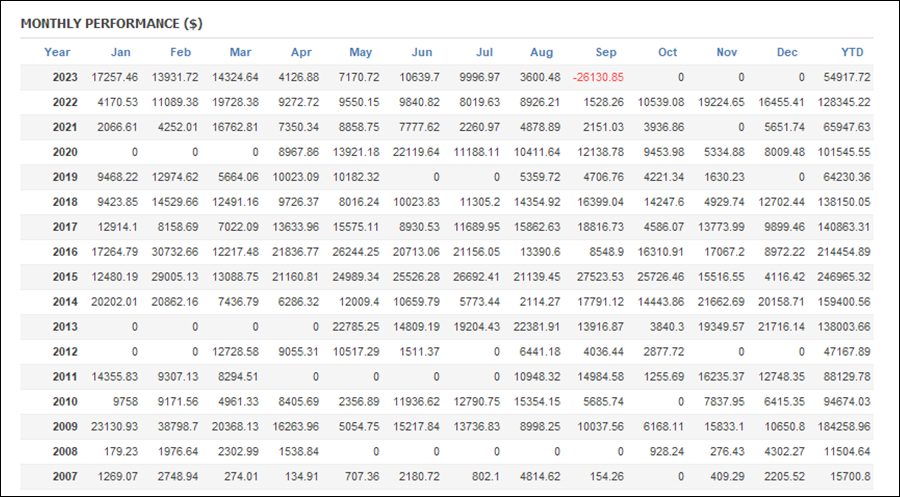The height and width of the screenshot is (497, 900).
Task: Click the red -26130.85 September 2023 value
Action: pos(598,77)
